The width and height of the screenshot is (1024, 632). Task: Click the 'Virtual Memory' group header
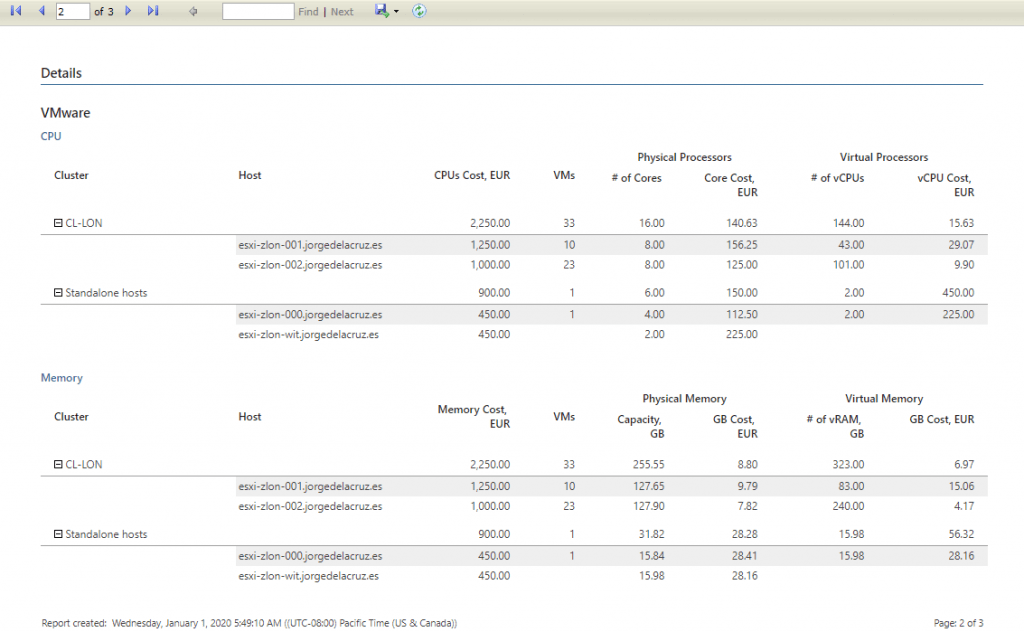884,399
